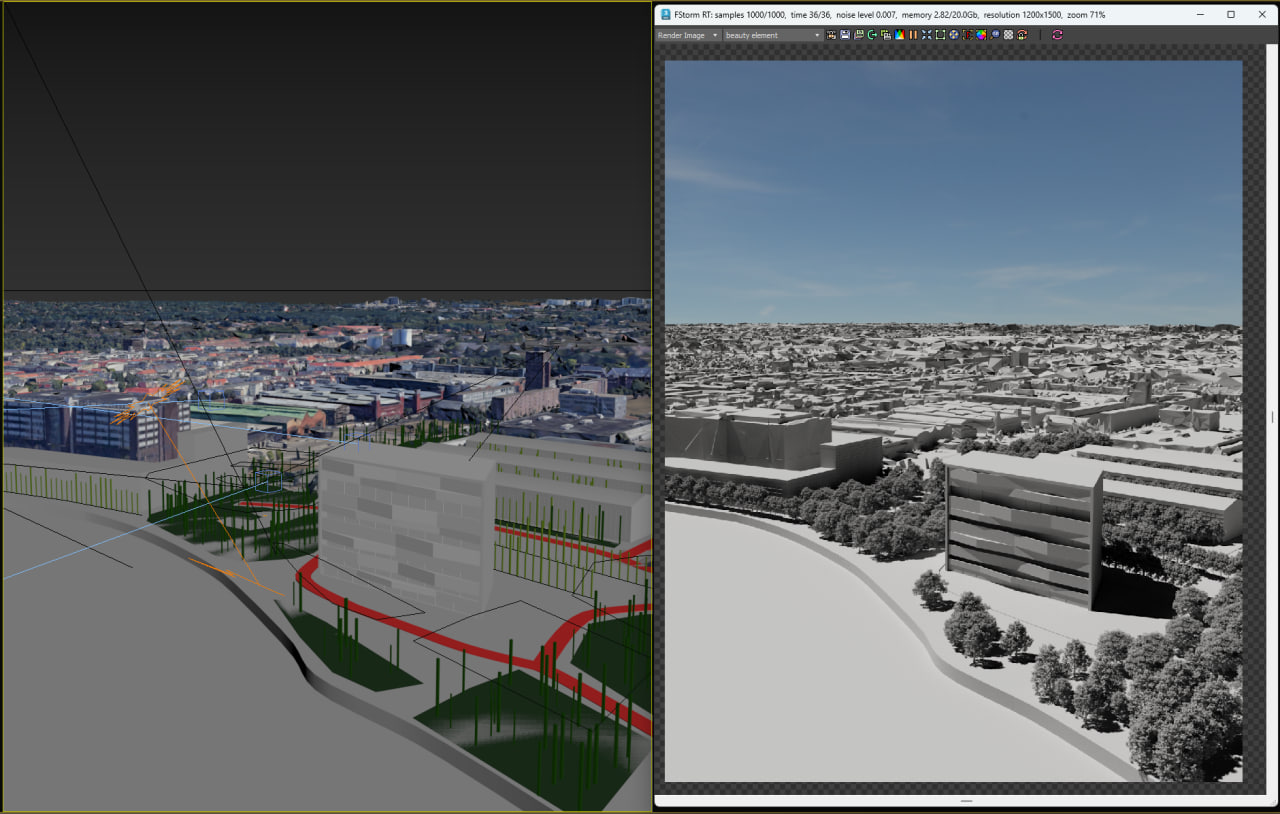This screenshot has height=814, width=1280.
Task: Click the magnifier zoom icon
Action: point(995,35)
